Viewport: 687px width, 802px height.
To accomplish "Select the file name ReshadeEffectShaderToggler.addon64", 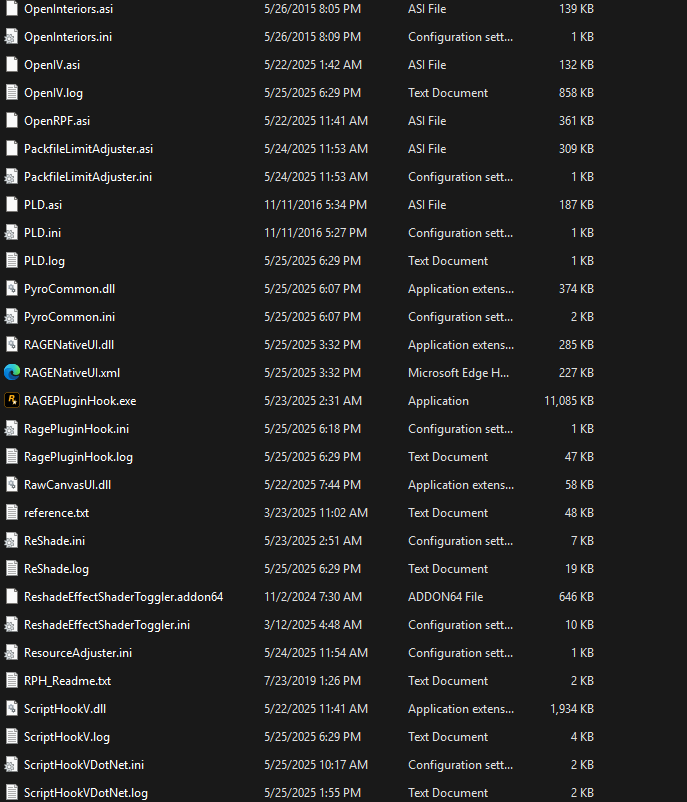I will 124,597.
